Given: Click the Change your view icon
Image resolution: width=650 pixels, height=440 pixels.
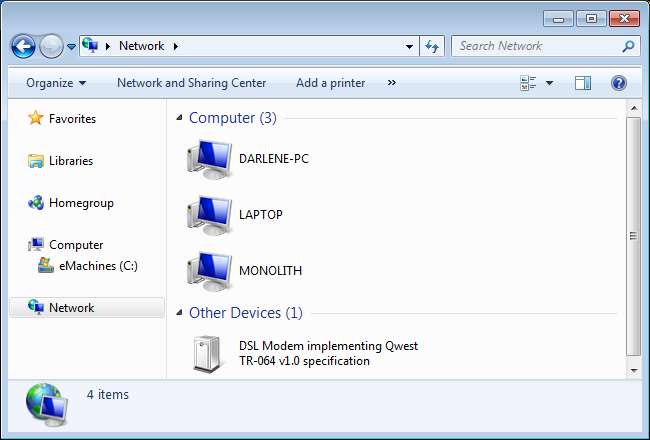Looking at the screenshot, I should pos(528,83).
